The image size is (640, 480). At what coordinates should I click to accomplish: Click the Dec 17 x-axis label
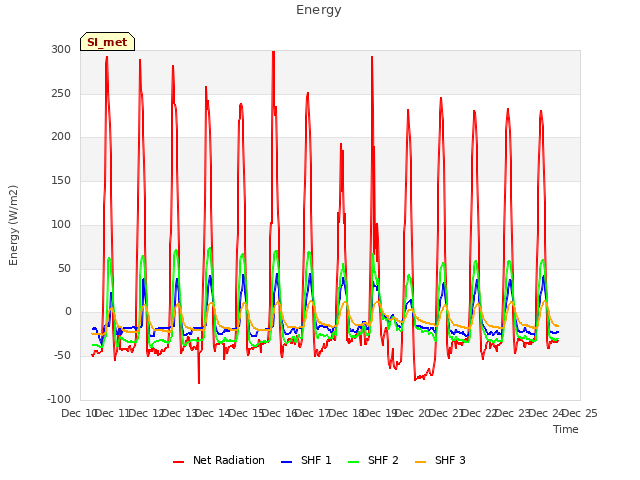[312, 413]
